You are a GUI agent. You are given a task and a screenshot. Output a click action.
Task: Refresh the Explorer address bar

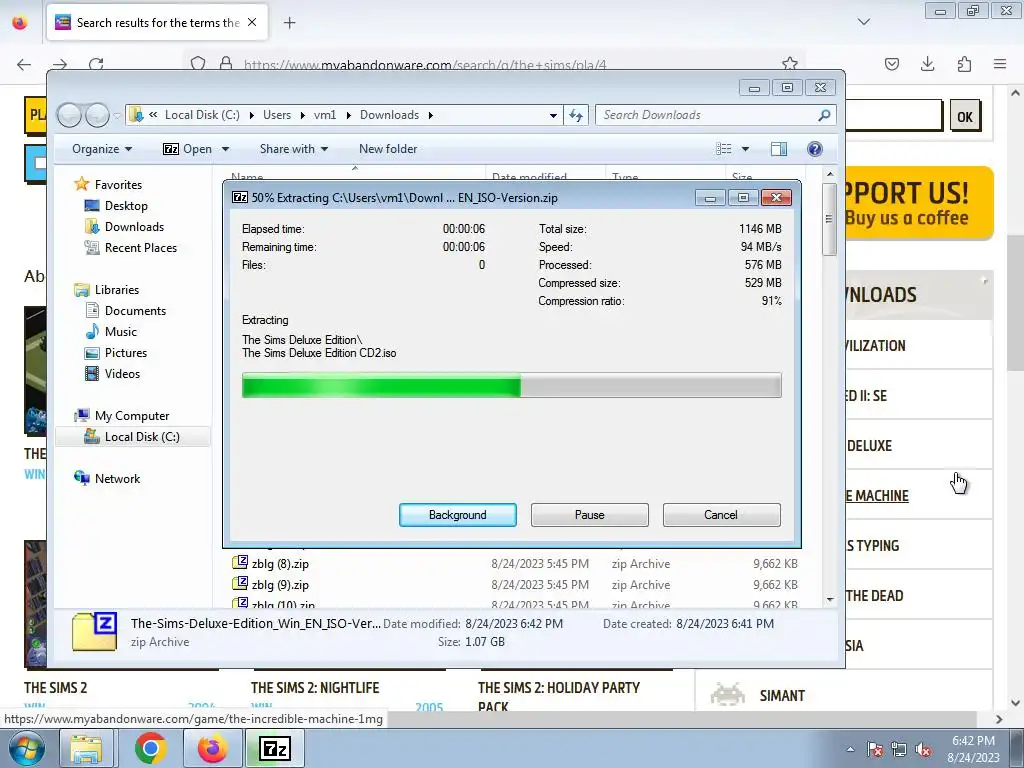[576, 115]
